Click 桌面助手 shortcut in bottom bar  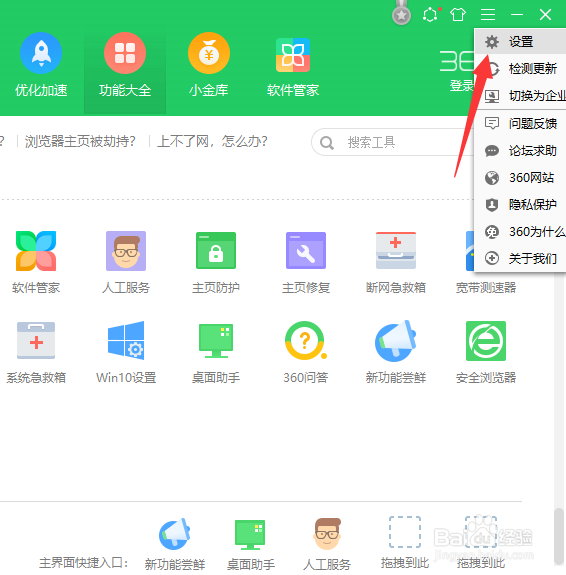(251, 544)
